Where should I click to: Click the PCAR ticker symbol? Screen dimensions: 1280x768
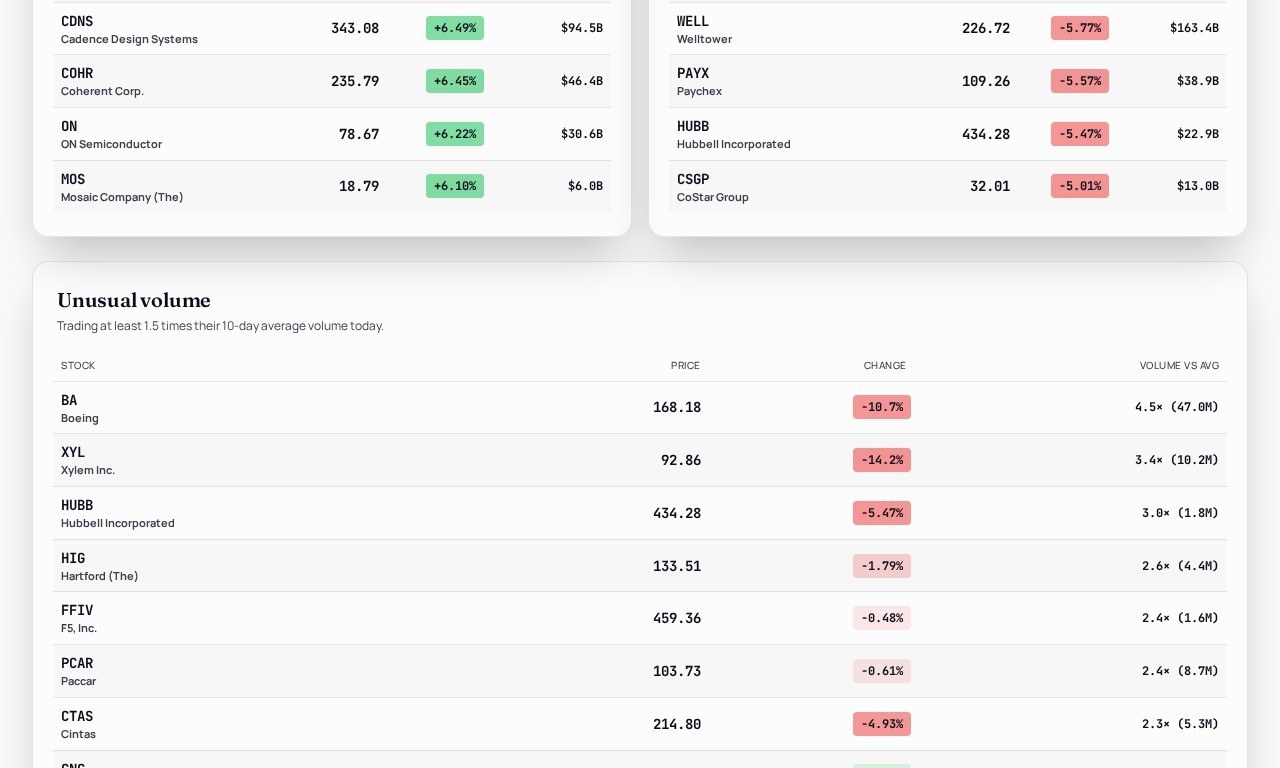point(77,663)
